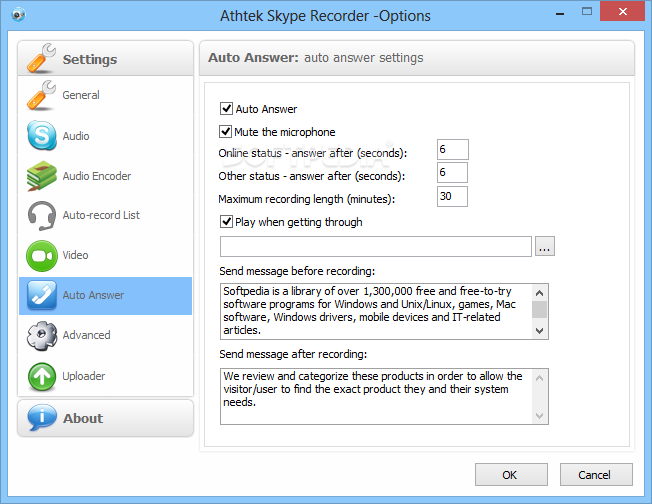Click the Settings header wrench icon

coord(41,58)
